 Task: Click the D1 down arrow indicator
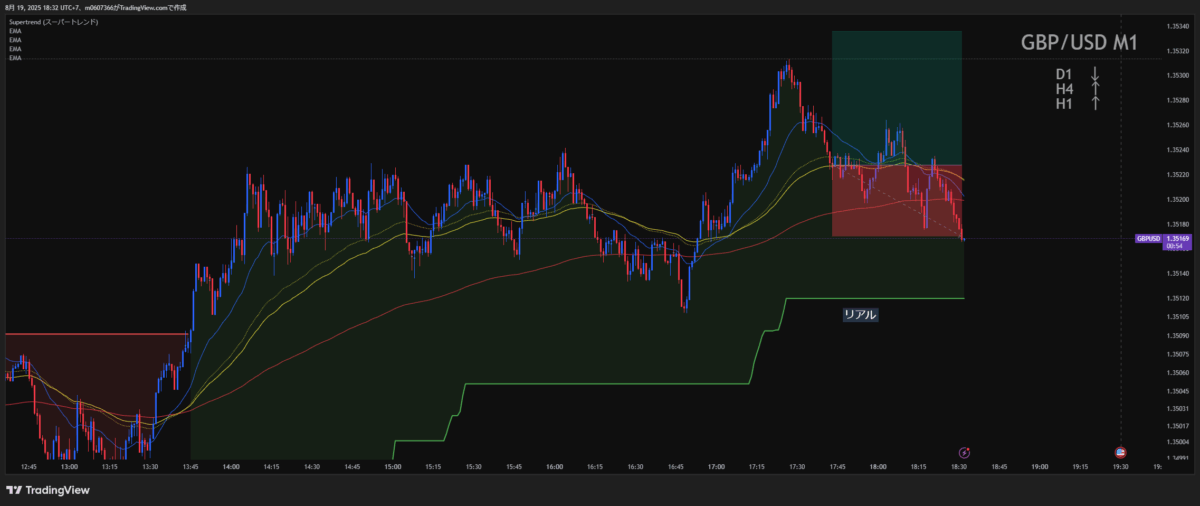(1095, 75)
